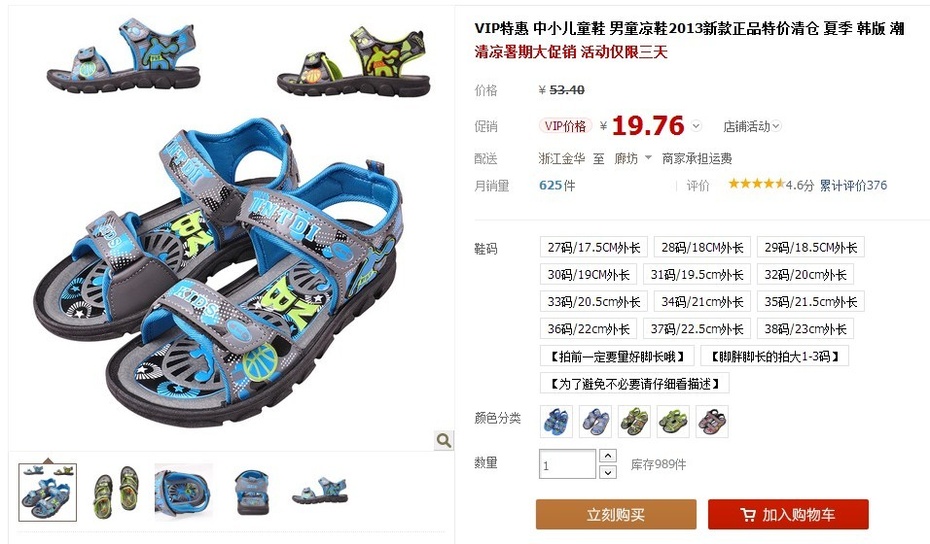The image size is (930, 544).
Task: View the sandal sole thumbnail
Action: click(x=184, y=492)
